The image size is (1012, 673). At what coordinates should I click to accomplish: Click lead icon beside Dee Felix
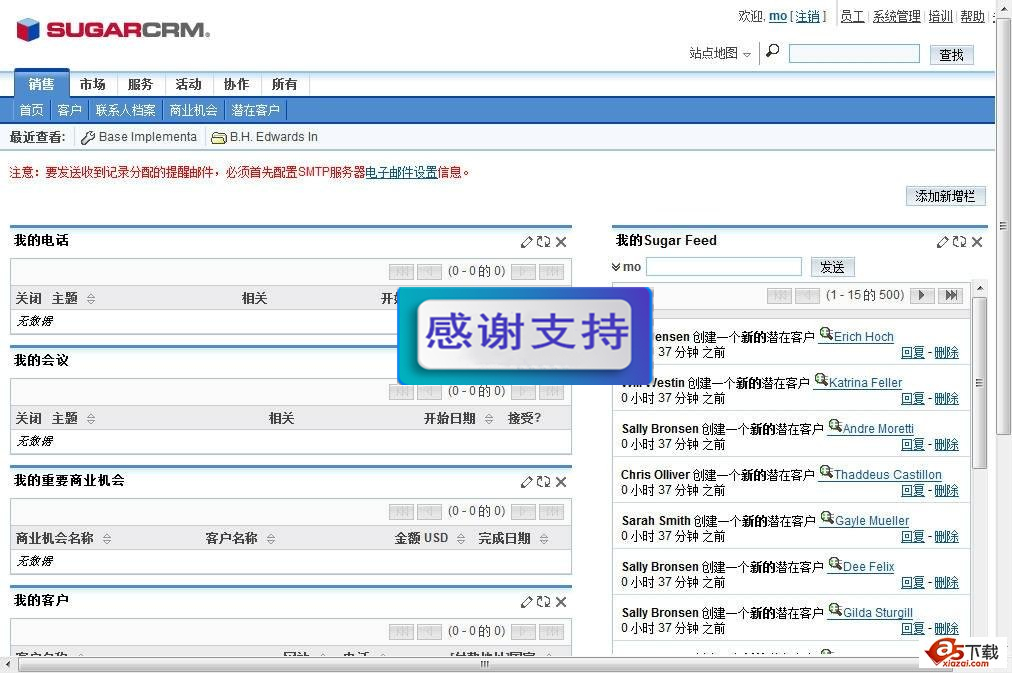click(x=835, y=564)
